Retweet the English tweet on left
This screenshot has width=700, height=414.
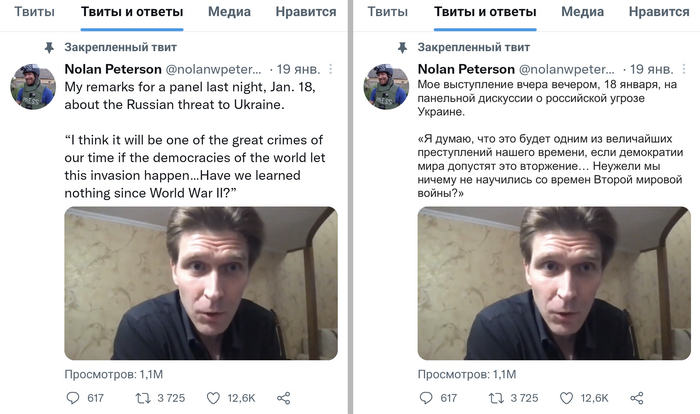(143, 398)
